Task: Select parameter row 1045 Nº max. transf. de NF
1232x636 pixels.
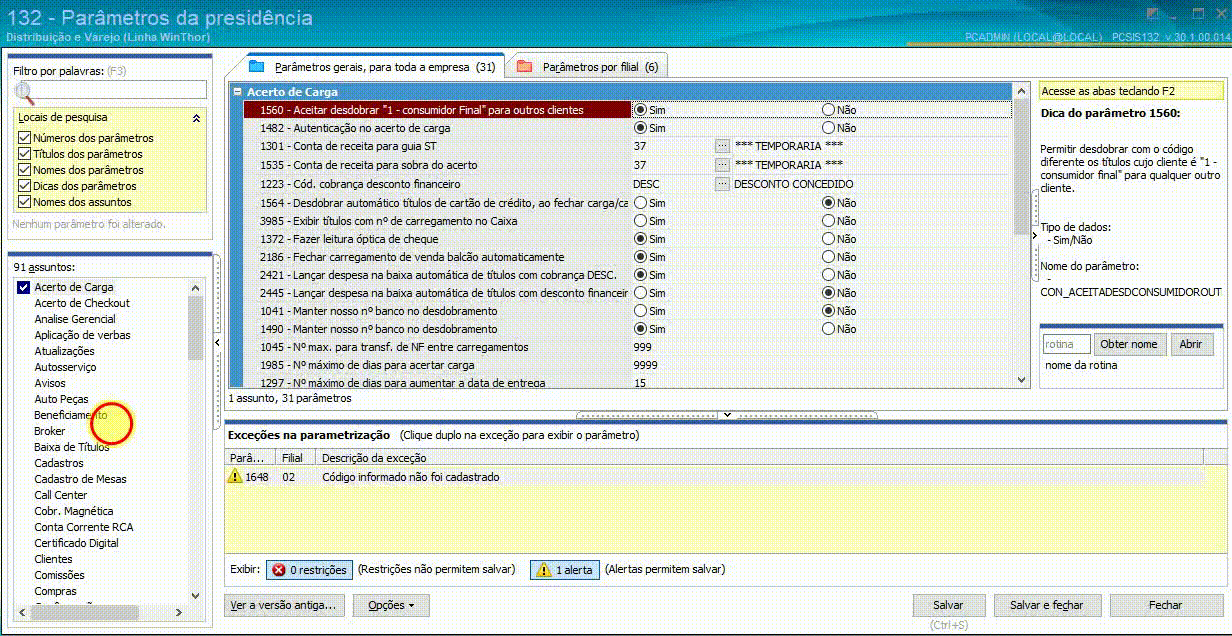Action: tap(628, 347)
